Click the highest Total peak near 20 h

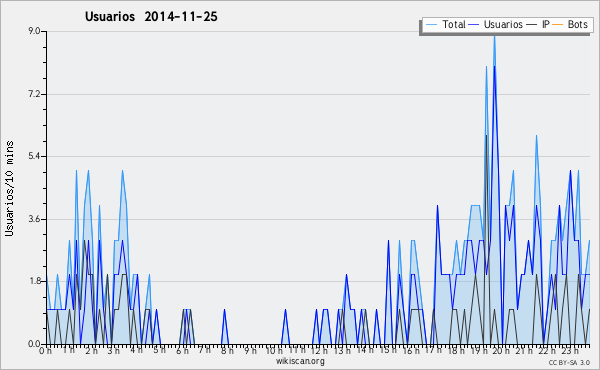(494, 36)
